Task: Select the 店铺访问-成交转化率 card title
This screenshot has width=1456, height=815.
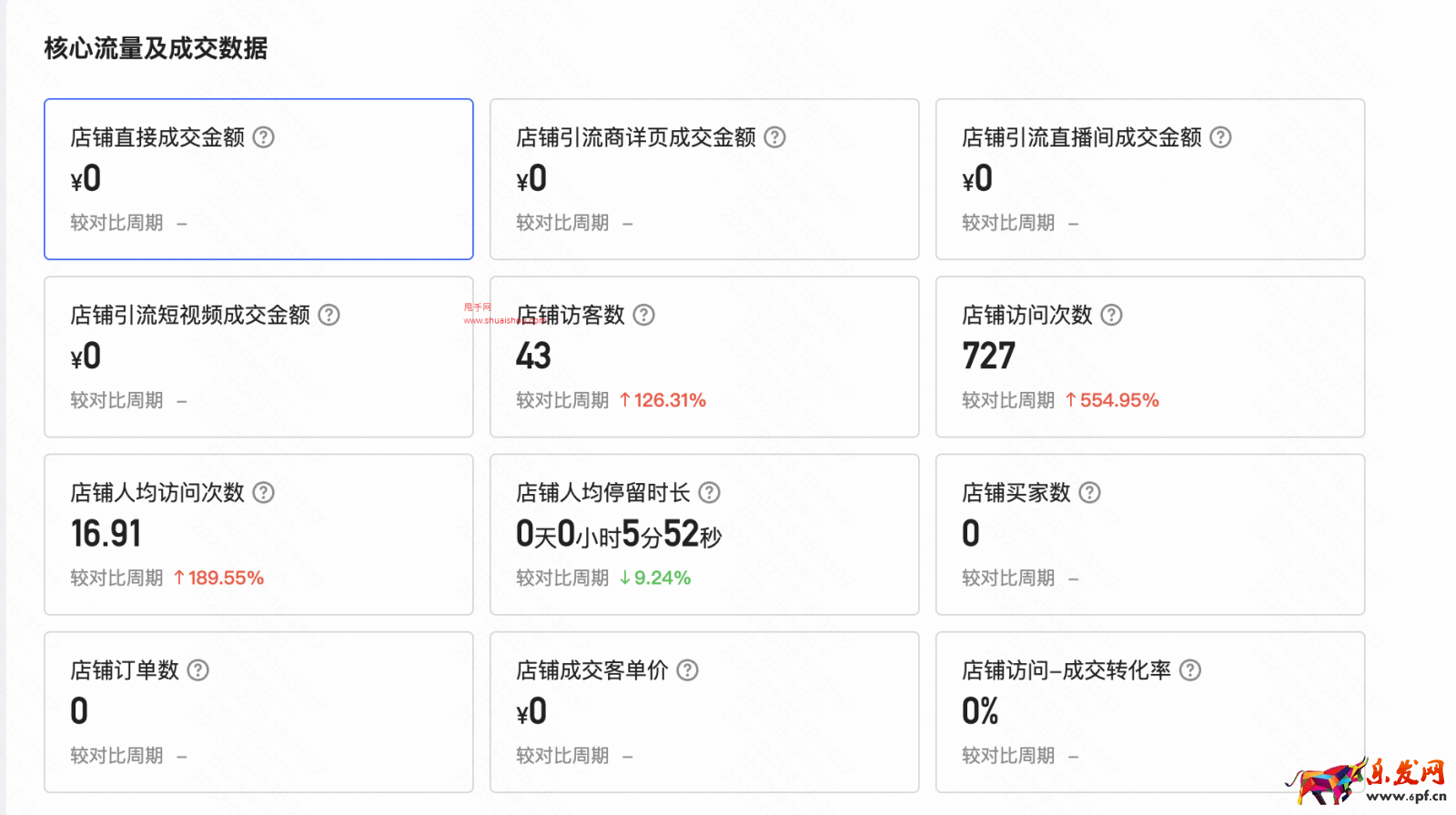Action: [1067, 670]
